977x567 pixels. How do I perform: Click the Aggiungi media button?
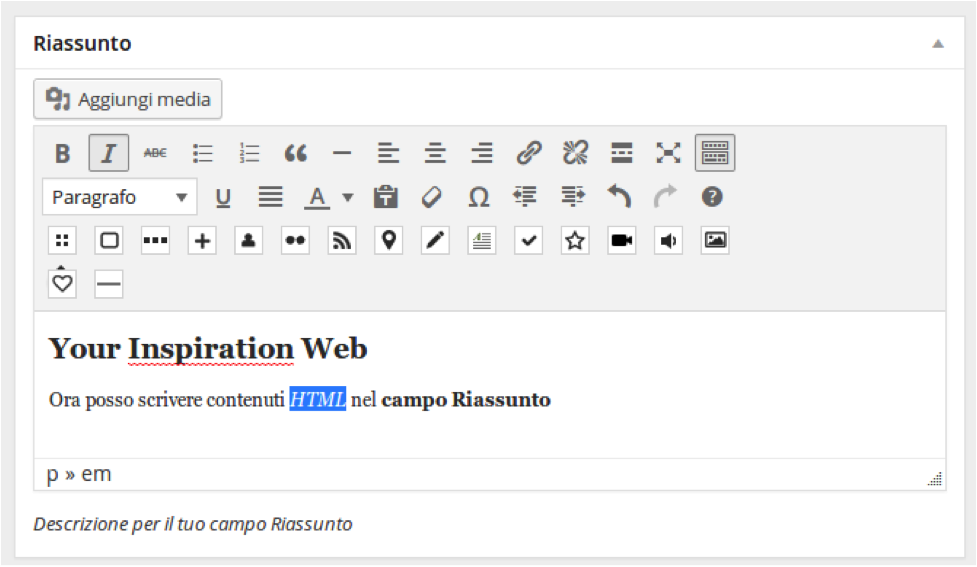tap(128, 99)
